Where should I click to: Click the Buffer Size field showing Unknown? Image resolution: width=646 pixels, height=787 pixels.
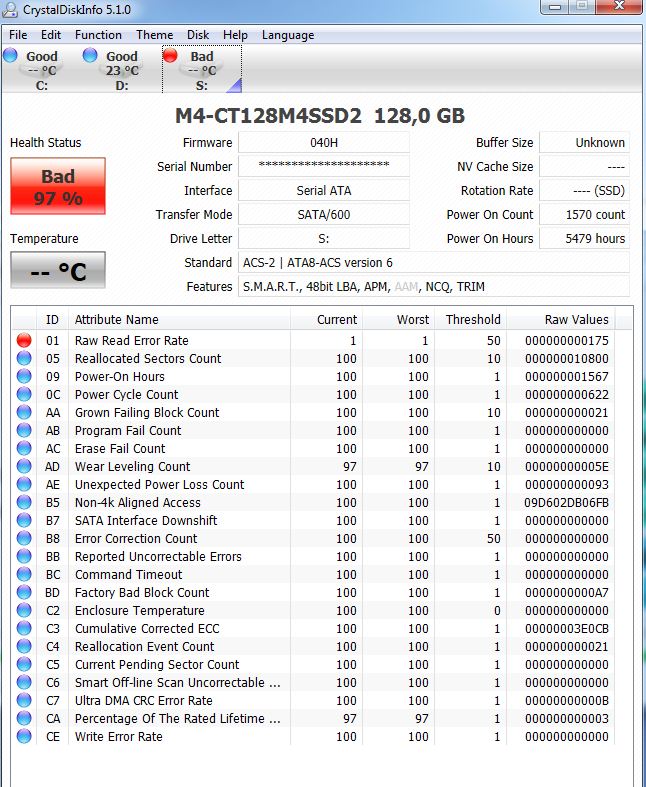coord(584,143)
